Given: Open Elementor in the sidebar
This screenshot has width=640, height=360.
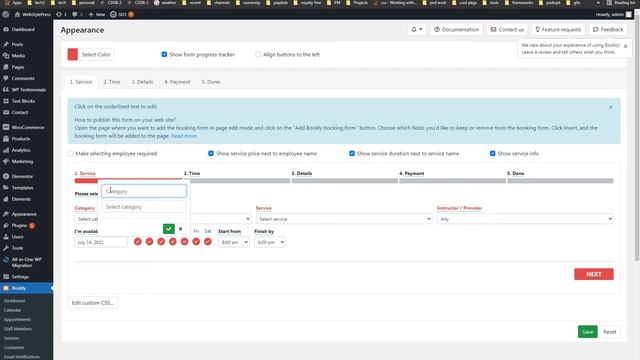Looking at the screenshot, I should 22,176.
